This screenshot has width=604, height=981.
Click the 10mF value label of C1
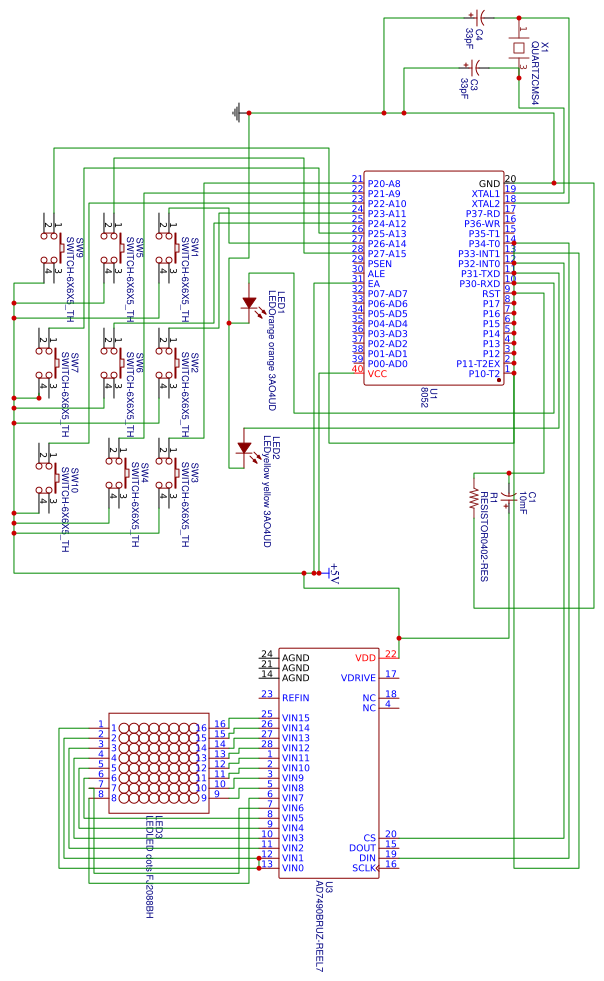523,503
